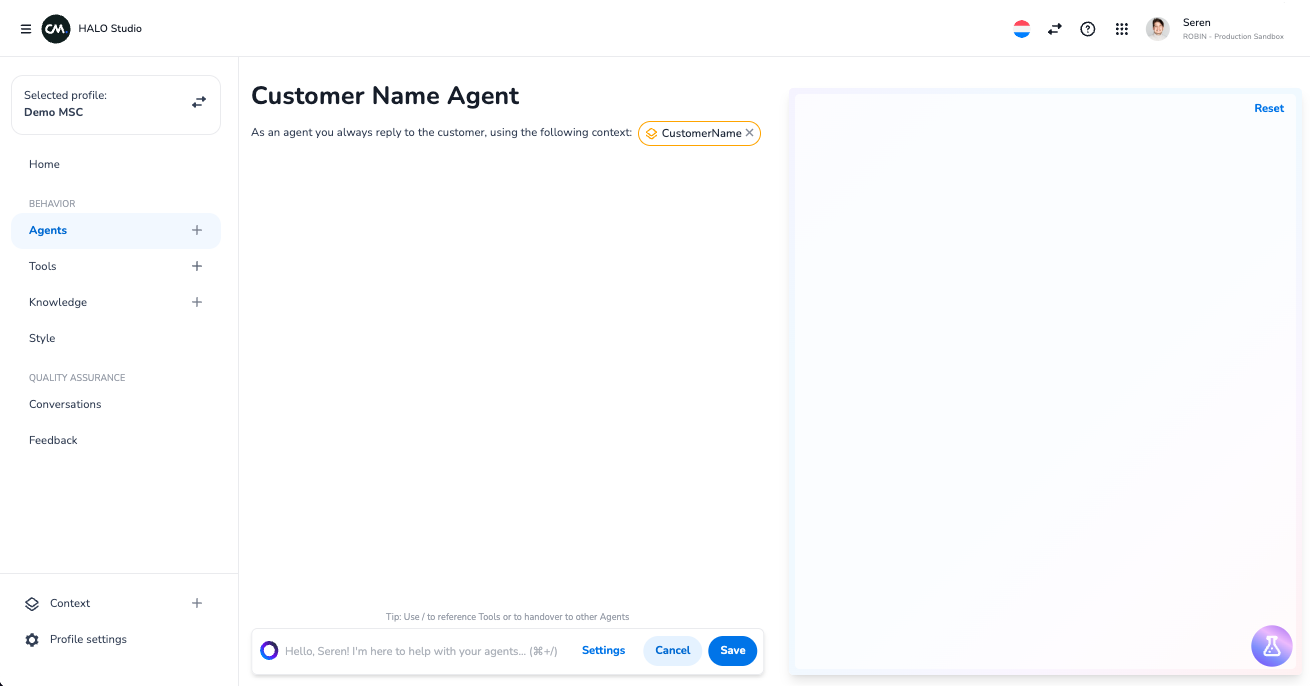
Task: Switch the selected profile Demo MSC
Action: pos(199,103)
